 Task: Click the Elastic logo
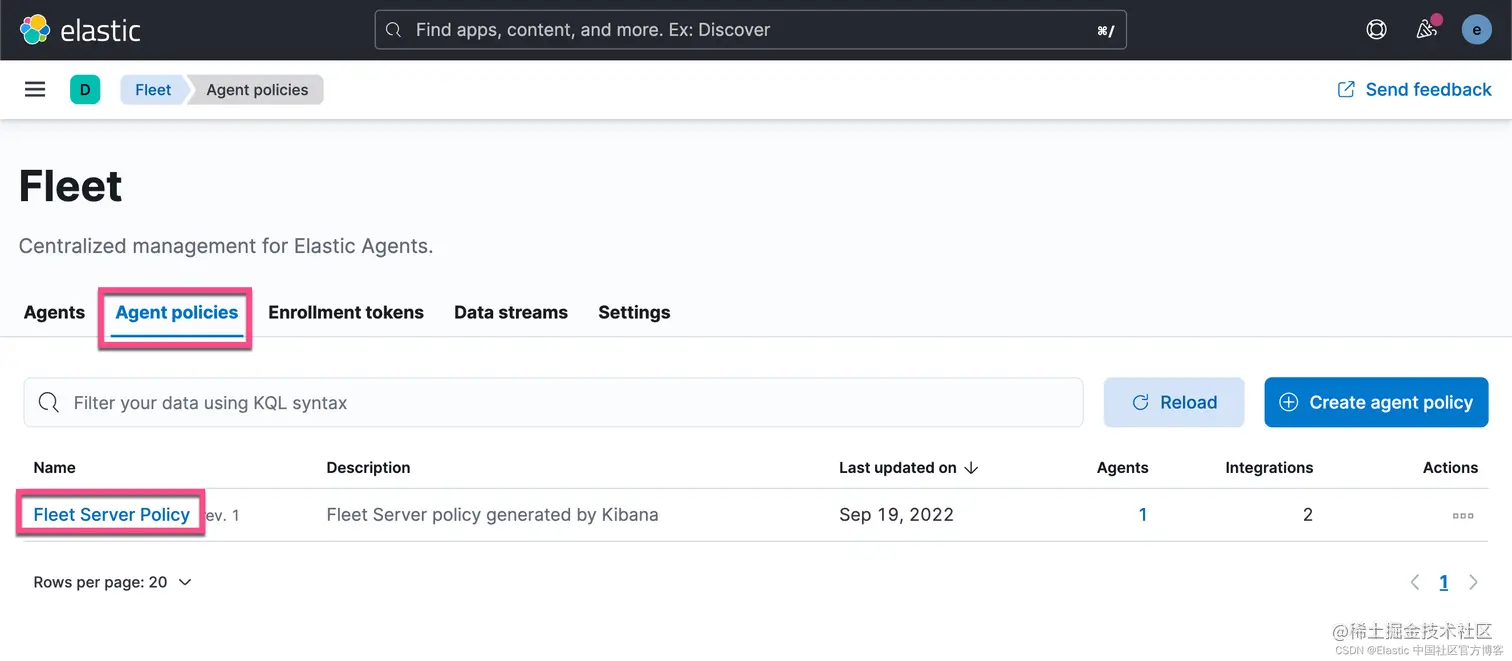point(80,30)
